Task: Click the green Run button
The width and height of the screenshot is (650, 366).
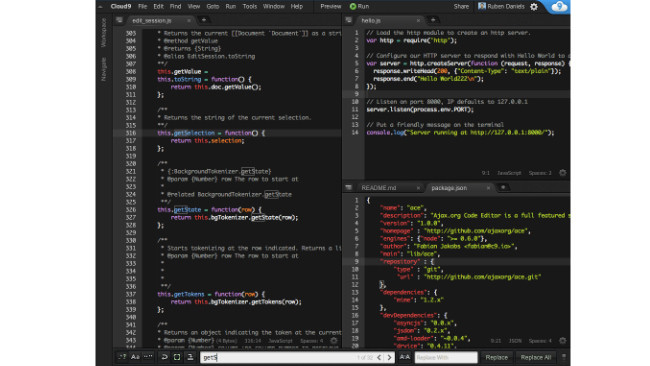Action: click(359, 7)
